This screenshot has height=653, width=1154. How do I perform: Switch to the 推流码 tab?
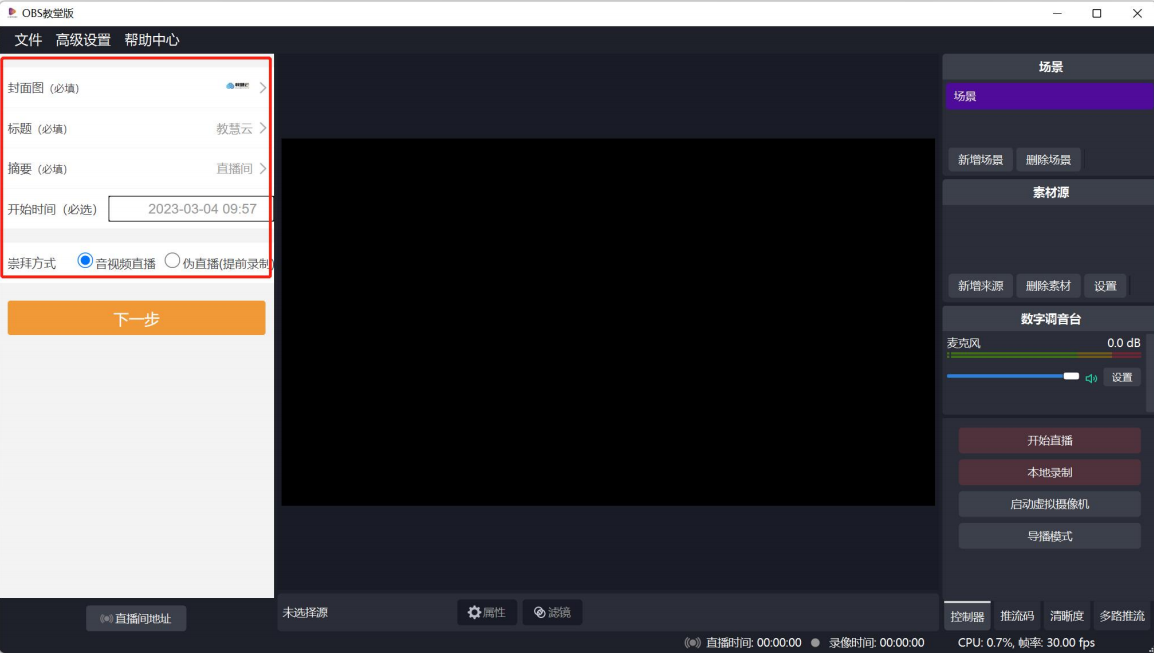pos(1017,616)
